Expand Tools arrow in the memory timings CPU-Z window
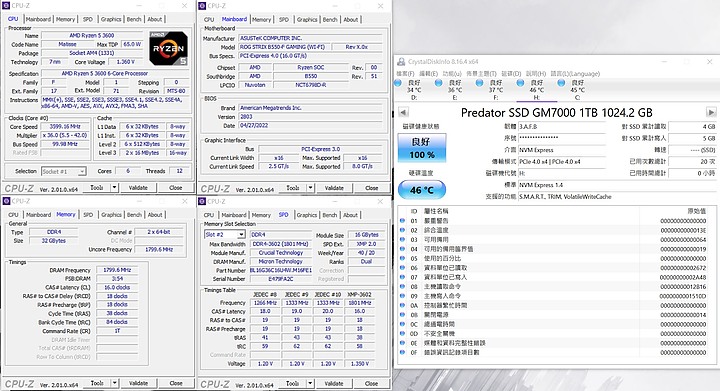The width and height of the screenshot is (720, 391). coord(114,383)
